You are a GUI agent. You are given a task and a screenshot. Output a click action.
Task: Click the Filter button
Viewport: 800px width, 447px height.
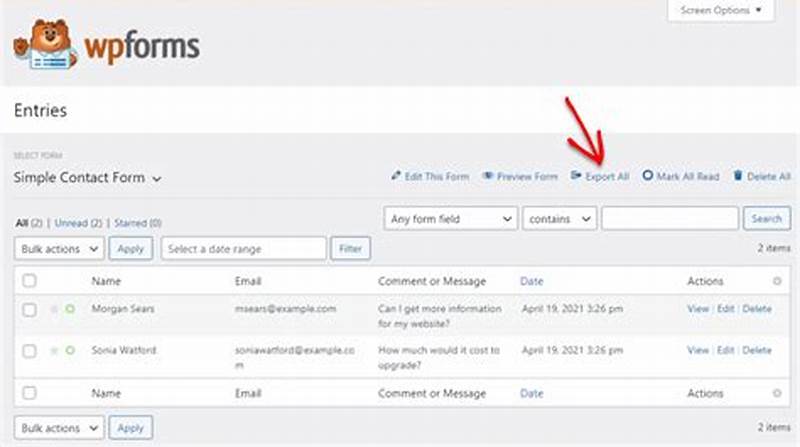pos(351,249)
